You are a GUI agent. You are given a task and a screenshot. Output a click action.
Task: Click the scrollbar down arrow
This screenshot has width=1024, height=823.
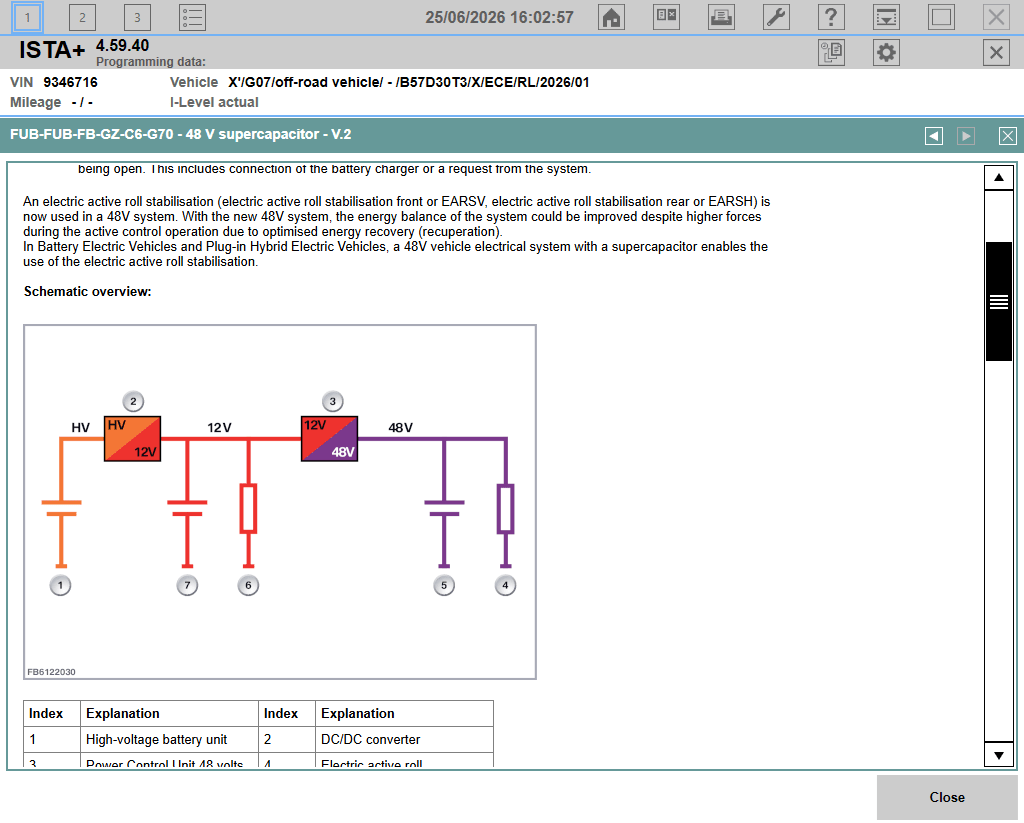click(x=999, y=755)
